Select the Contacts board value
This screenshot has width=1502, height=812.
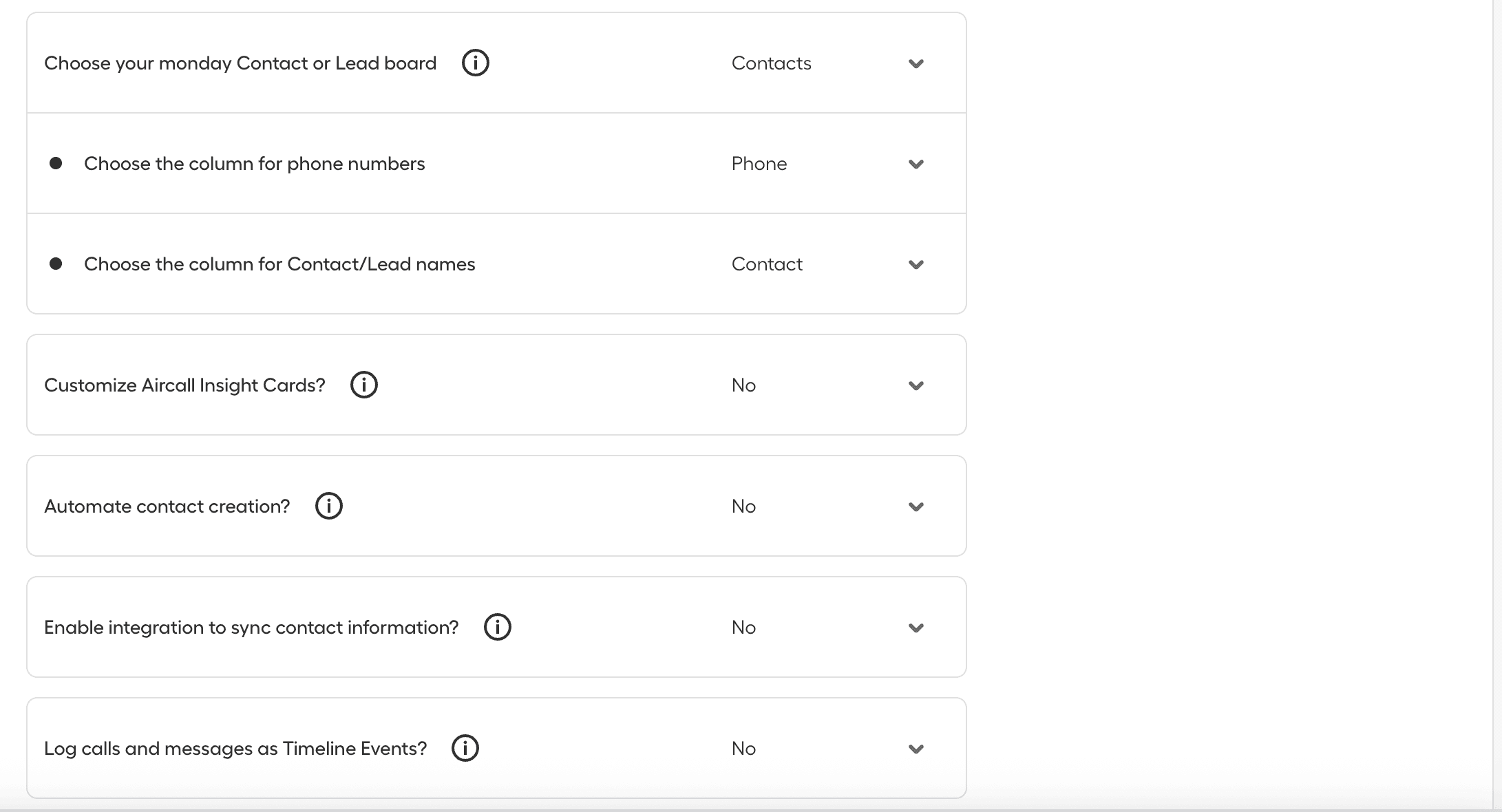[771, 63]
